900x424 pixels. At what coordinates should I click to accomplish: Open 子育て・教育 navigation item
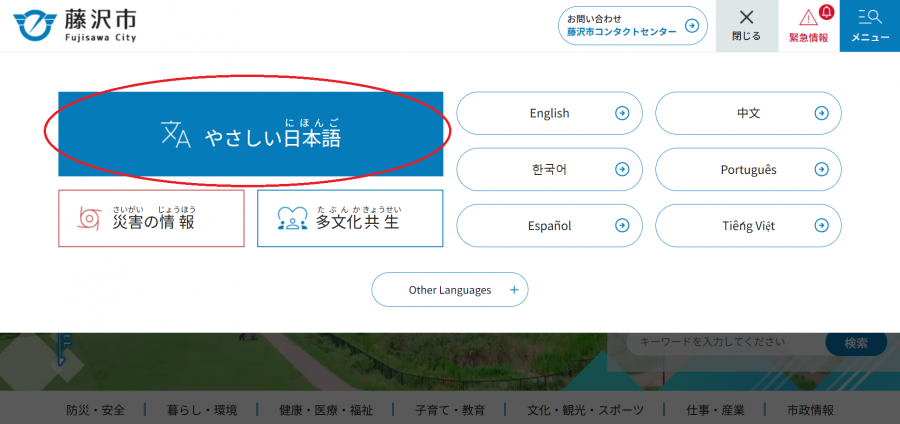point(450,410)
